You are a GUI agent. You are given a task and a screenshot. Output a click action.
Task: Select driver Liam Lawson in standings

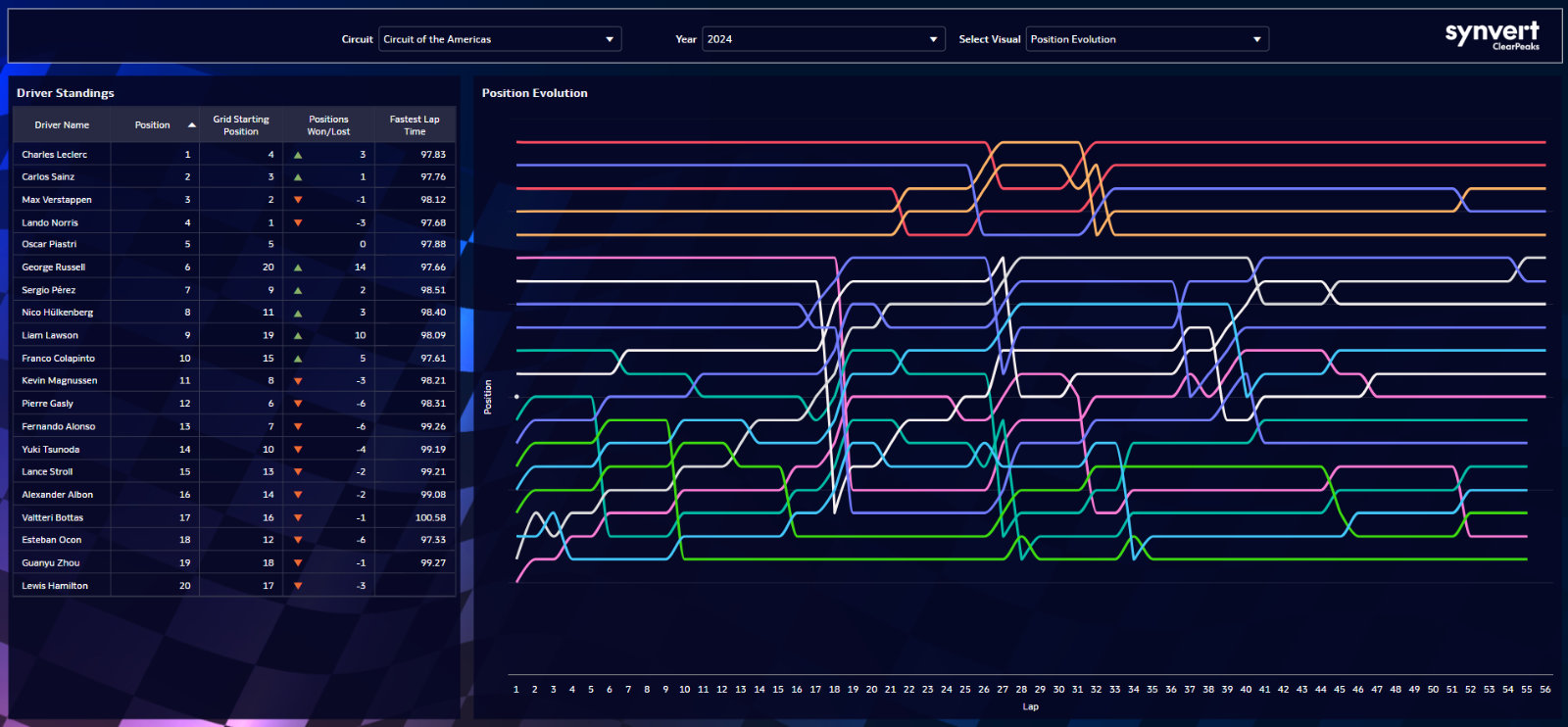coord(50,336)
